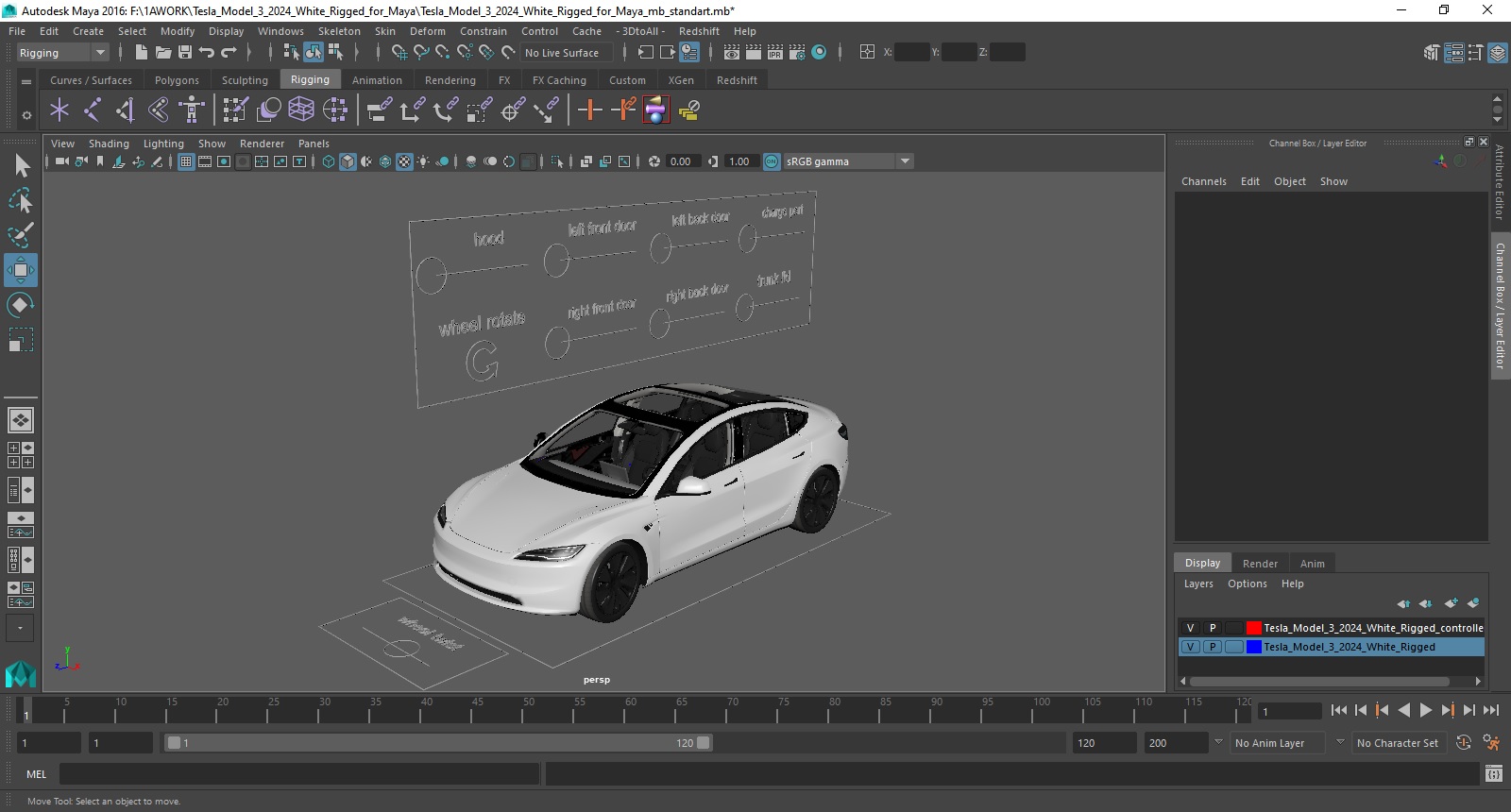
Task: Open viewport Shading menu
Action: (x=109, y=144)
